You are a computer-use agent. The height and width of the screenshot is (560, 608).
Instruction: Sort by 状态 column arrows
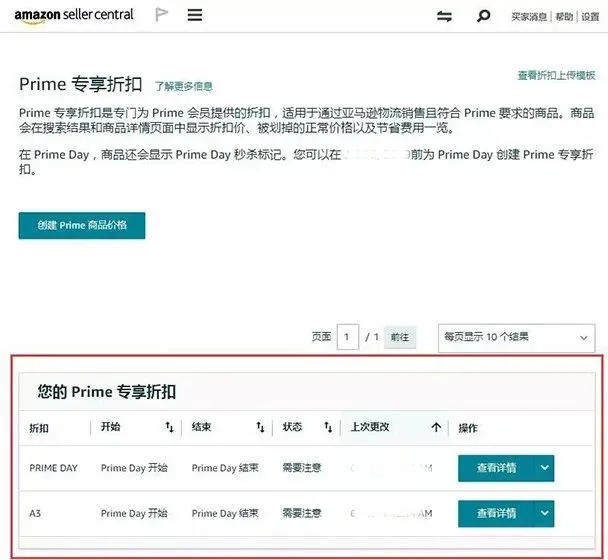(x=328, y=427)
